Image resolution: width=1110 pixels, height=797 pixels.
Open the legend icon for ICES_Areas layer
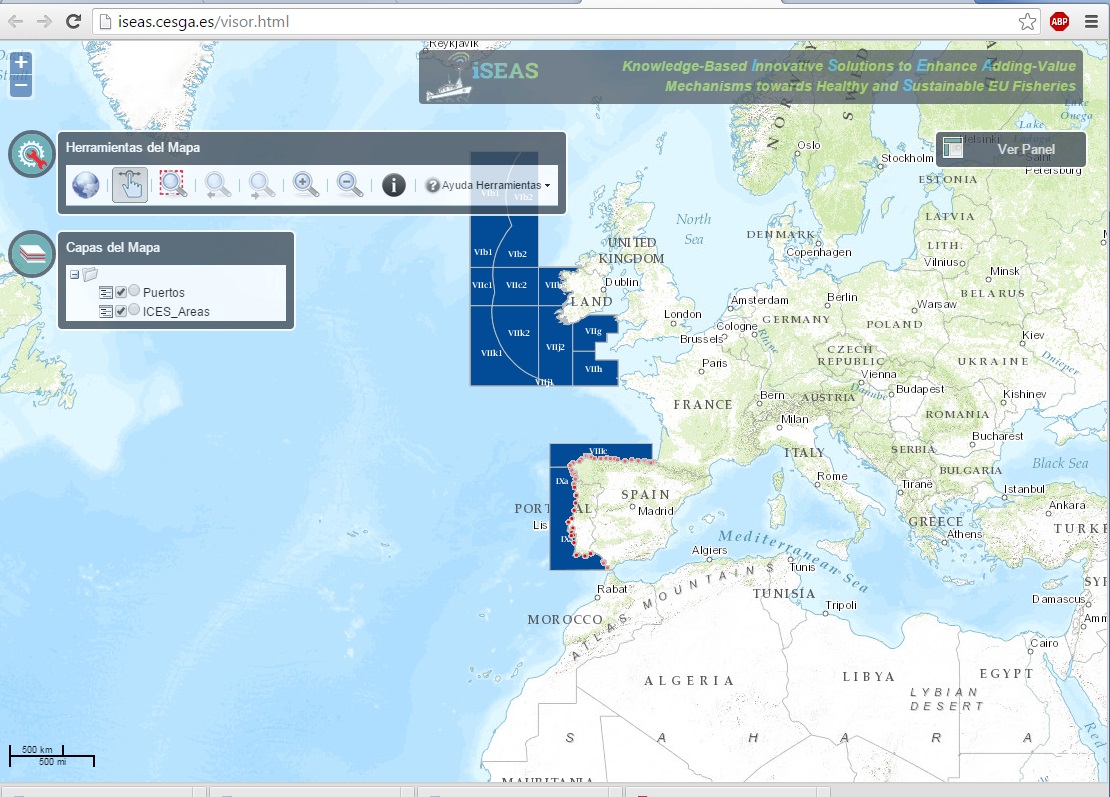point(106,311)
